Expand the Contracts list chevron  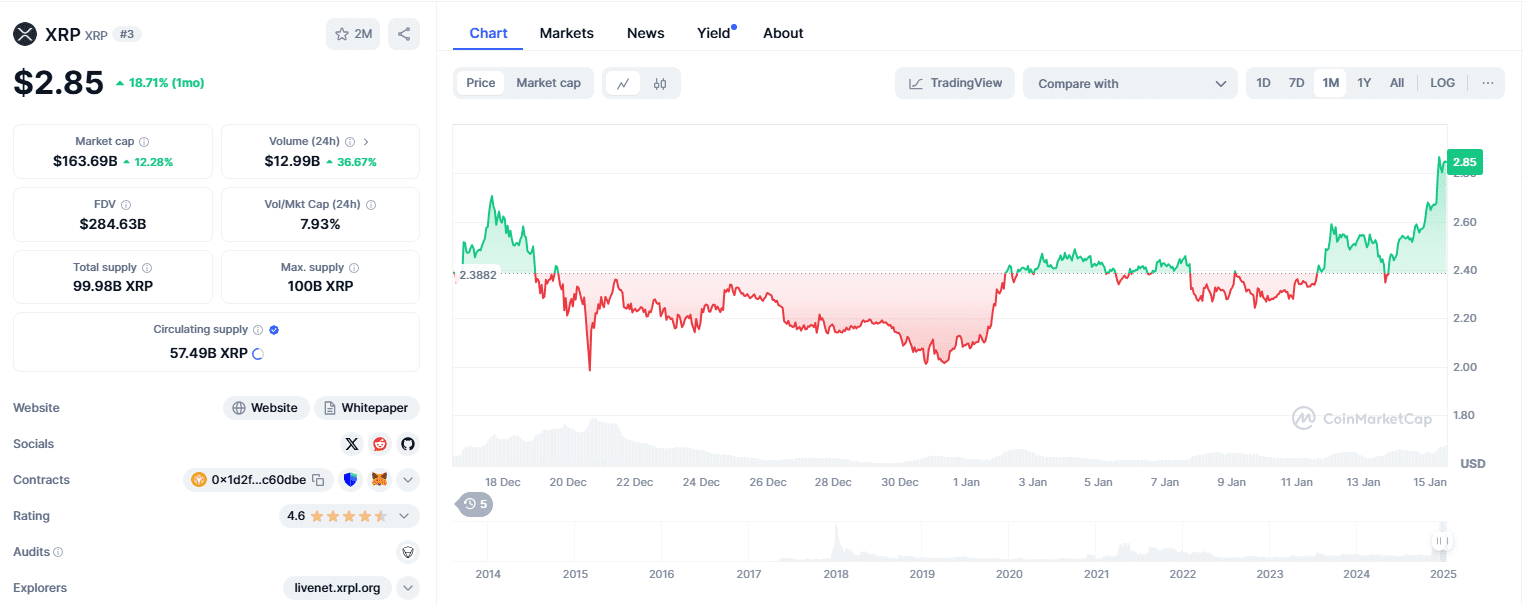point(408,480)
